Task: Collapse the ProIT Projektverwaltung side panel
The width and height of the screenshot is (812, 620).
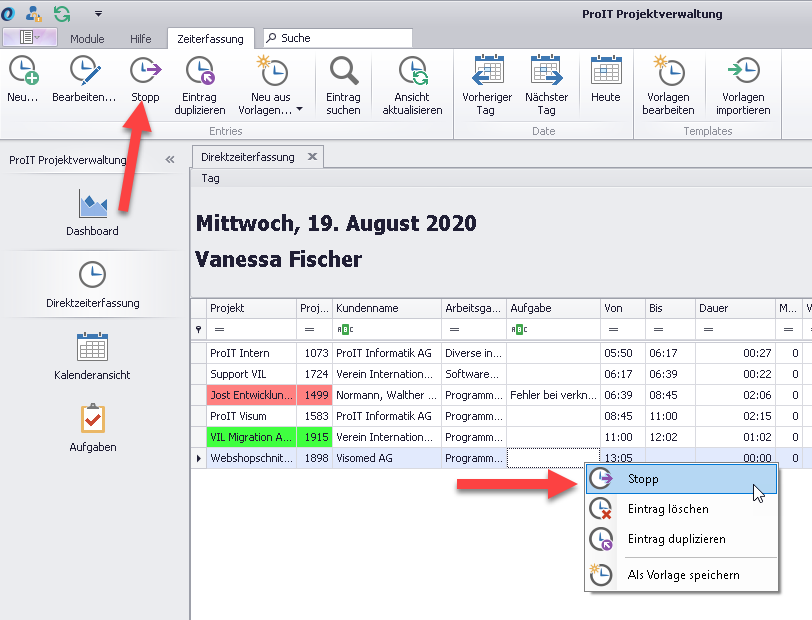Action: [170, 160]
